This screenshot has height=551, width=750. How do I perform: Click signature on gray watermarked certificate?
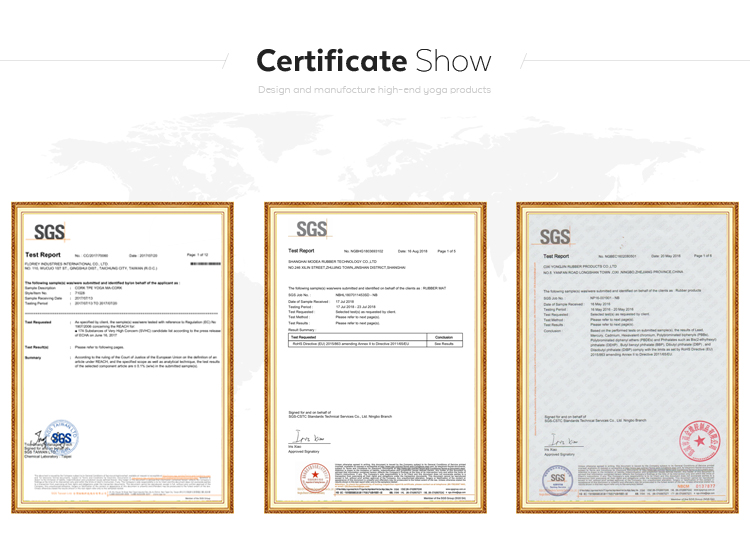point(564,440)
